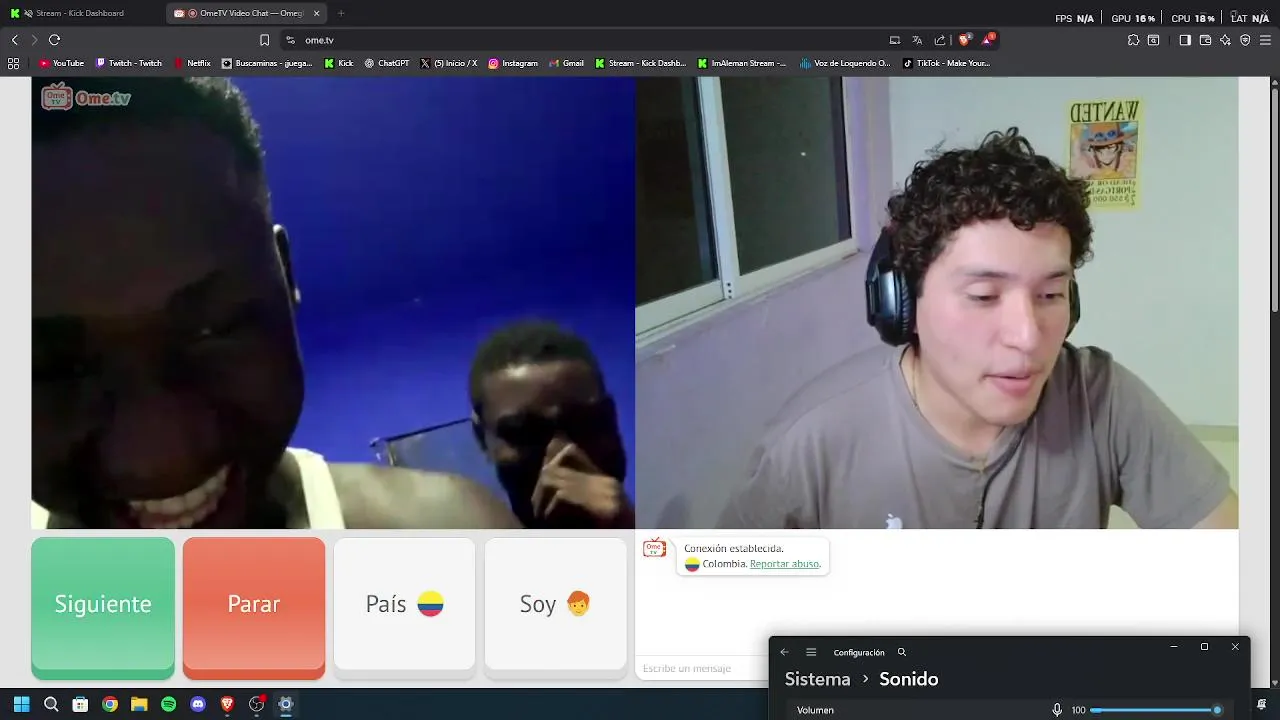The height and width of the screenshot is (720, 1280).
Task: Open the YouTube bookmark
Action: point(62,63)
